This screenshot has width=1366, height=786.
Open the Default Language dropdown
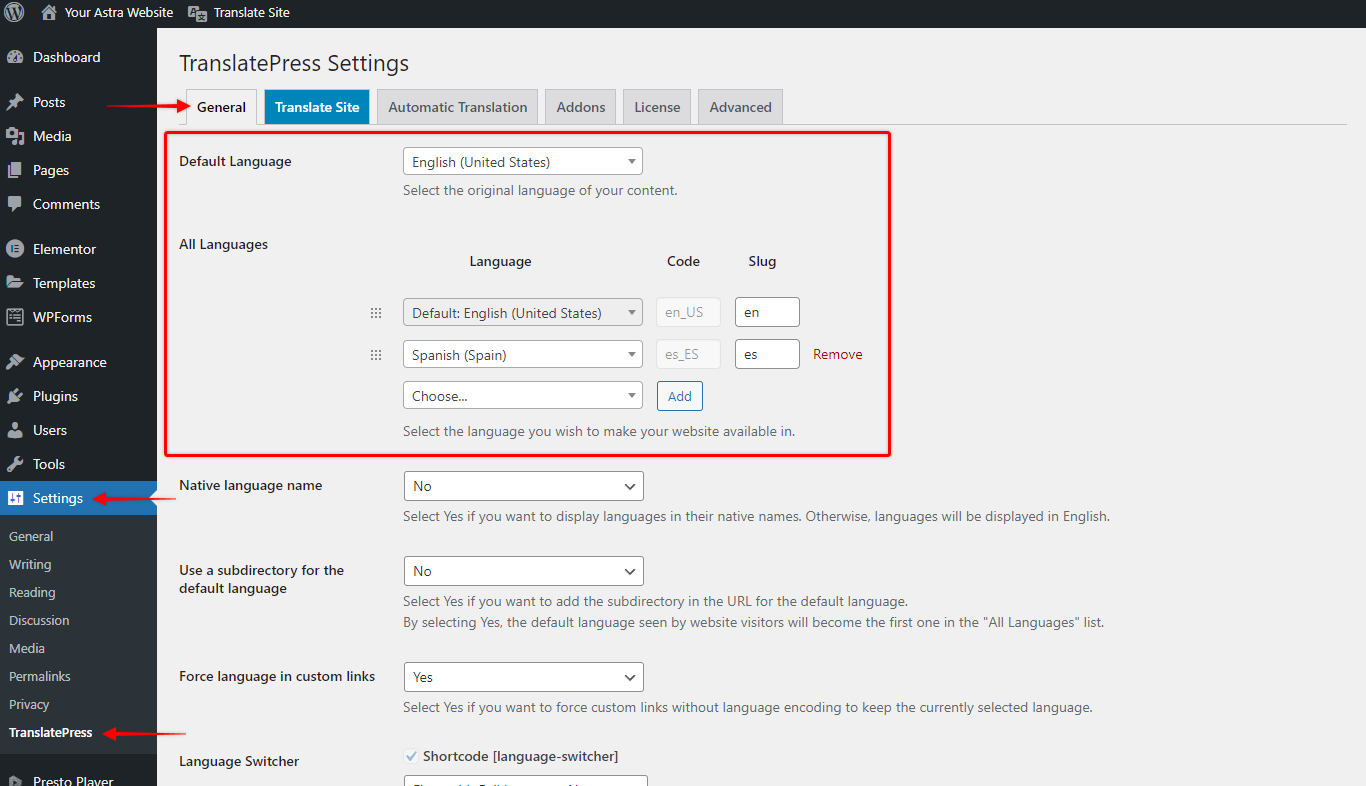click(522, 162)
